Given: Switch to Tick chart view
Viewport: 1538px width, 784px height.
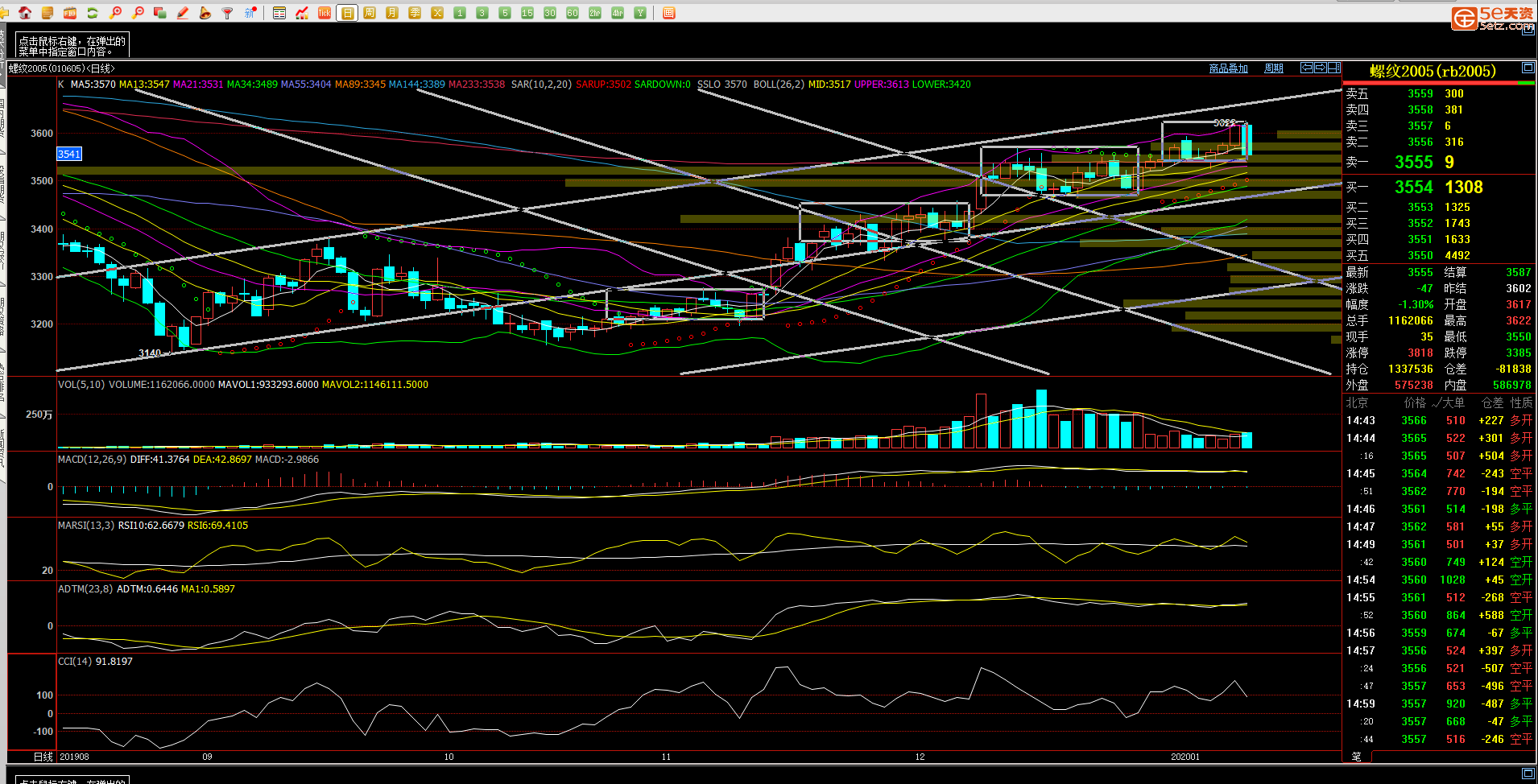Looking at the screenshot, I should (x=325, y=13).
